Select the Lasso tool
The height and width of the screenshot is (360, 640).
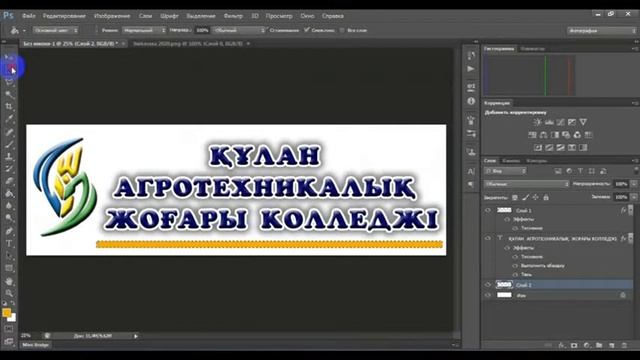(x=9, y=82)
